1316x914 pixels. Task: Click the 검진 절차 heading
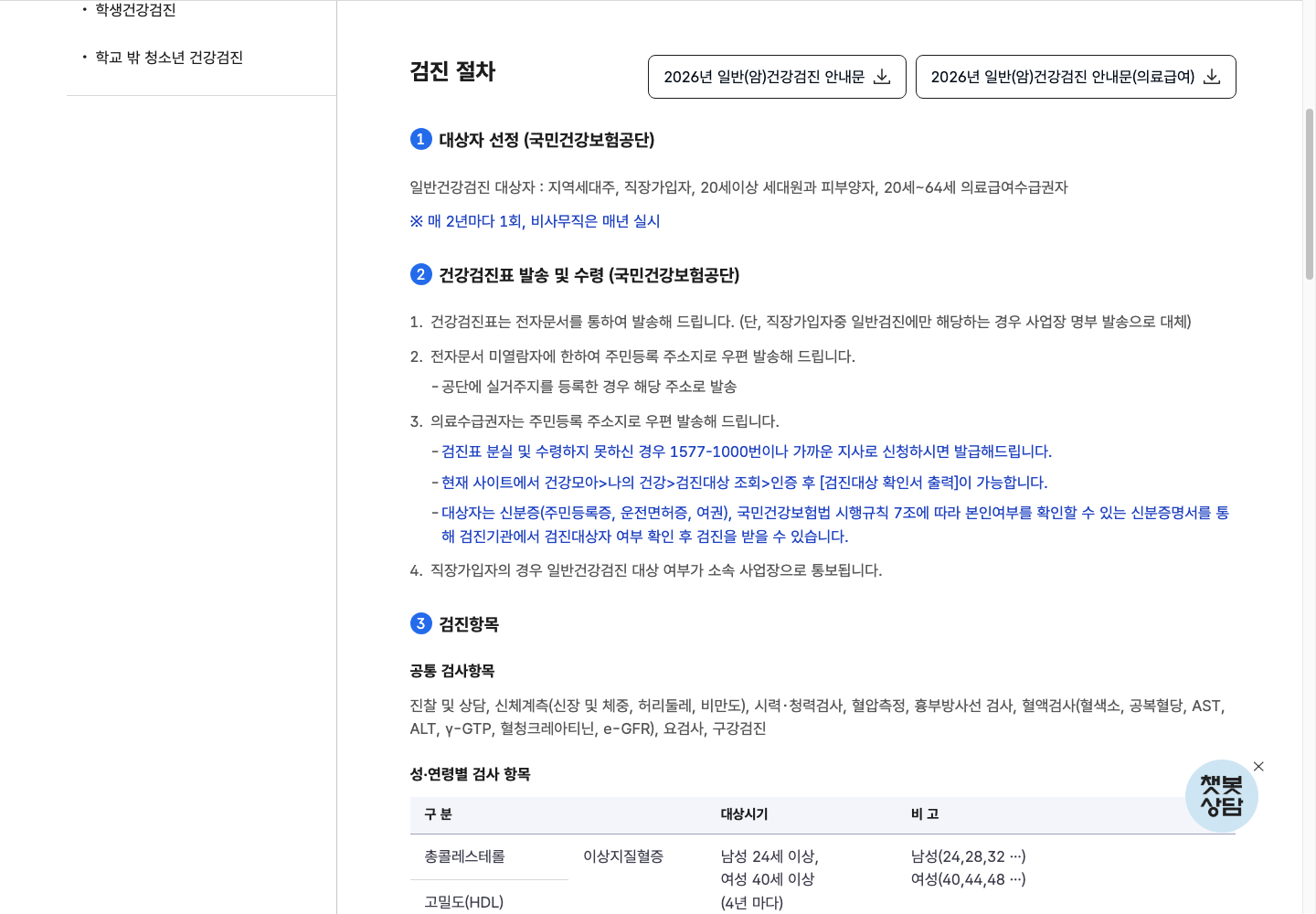click(x=452, y=71)
